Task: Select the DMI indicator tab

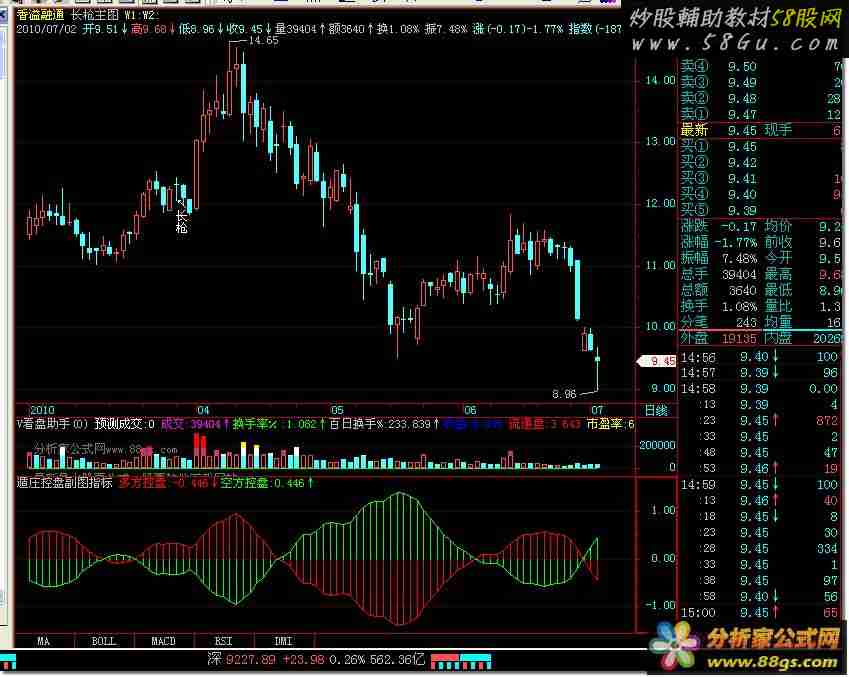Action: 283,641
